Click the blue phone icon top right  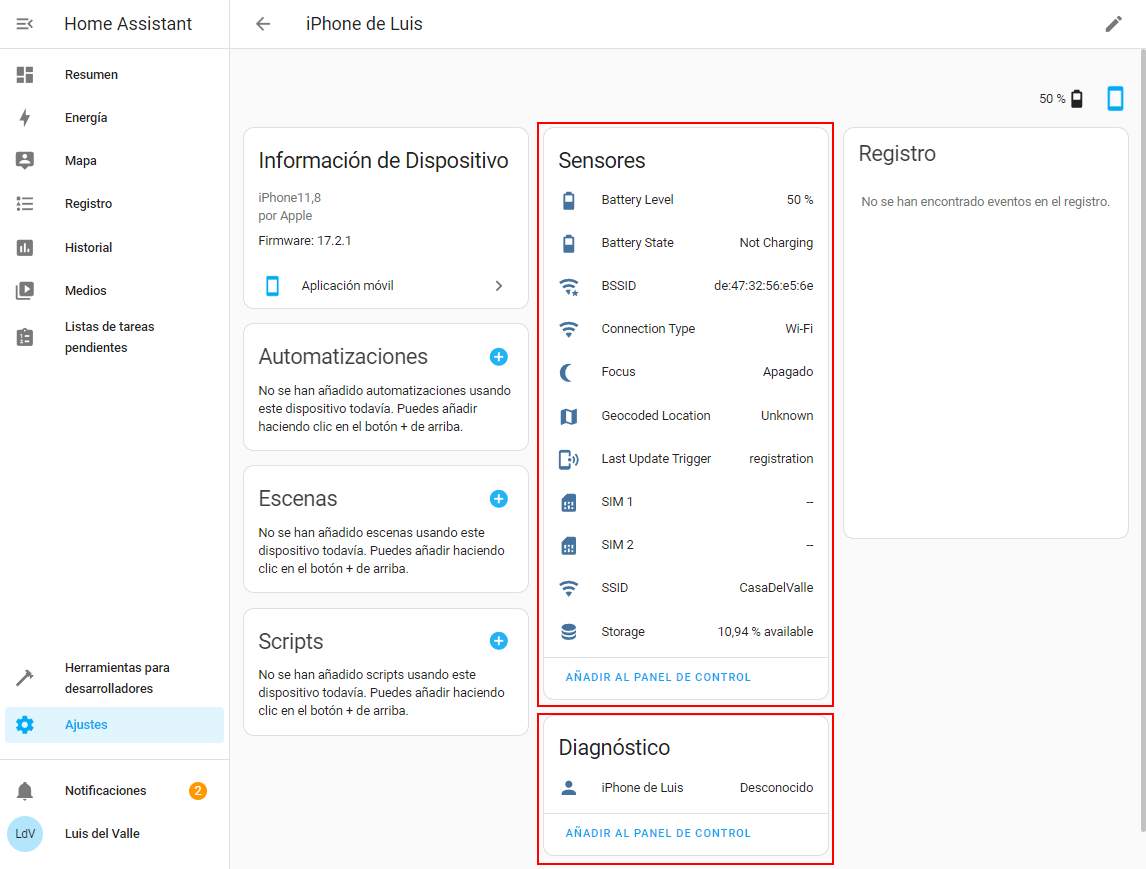pyautogui.click(x=1115, y=98)
